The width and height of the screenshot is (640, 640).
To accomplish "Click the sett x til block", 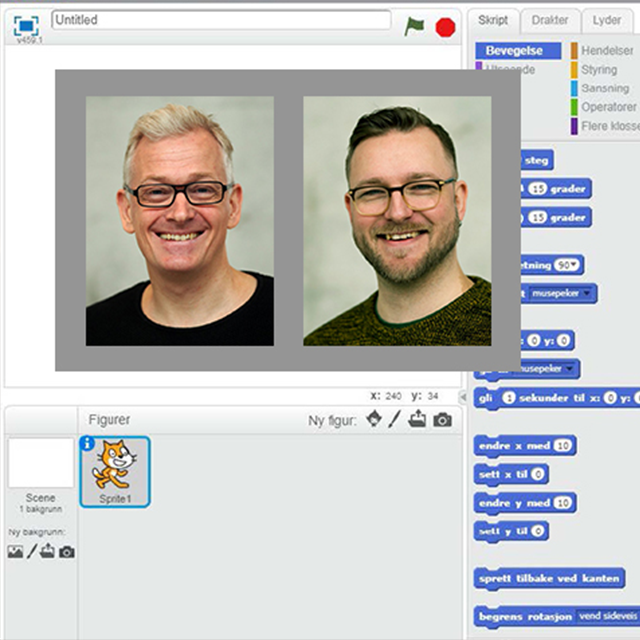I will click(x=511, y=474).
